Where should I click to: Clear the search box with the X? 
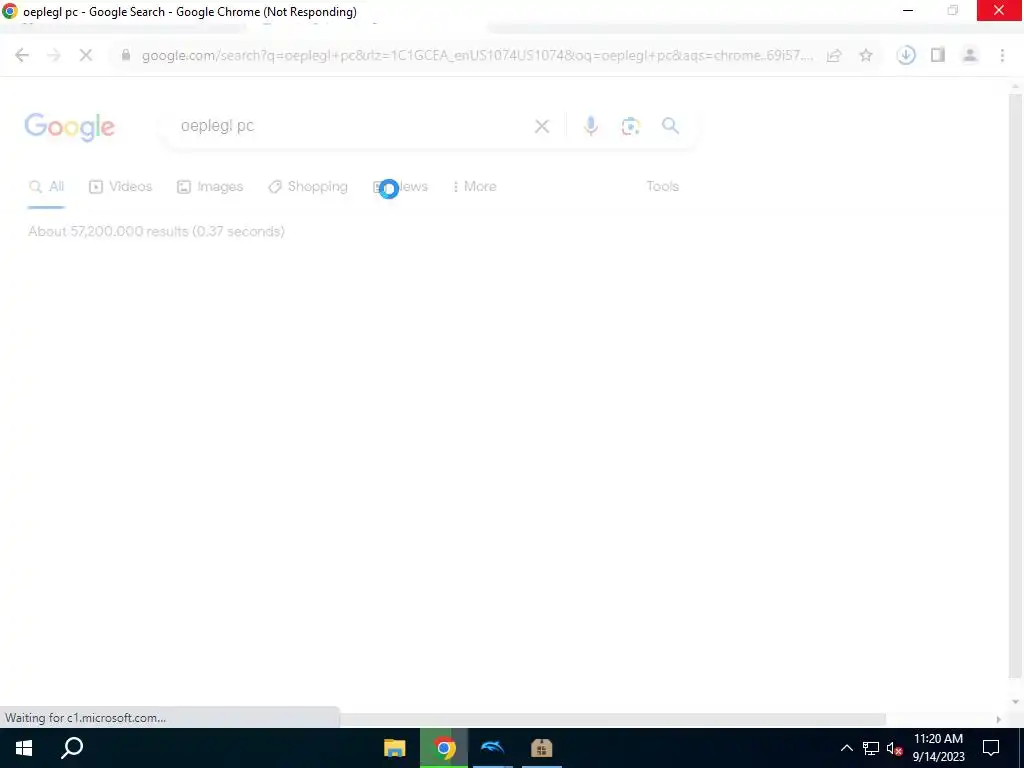click(541, 126)
